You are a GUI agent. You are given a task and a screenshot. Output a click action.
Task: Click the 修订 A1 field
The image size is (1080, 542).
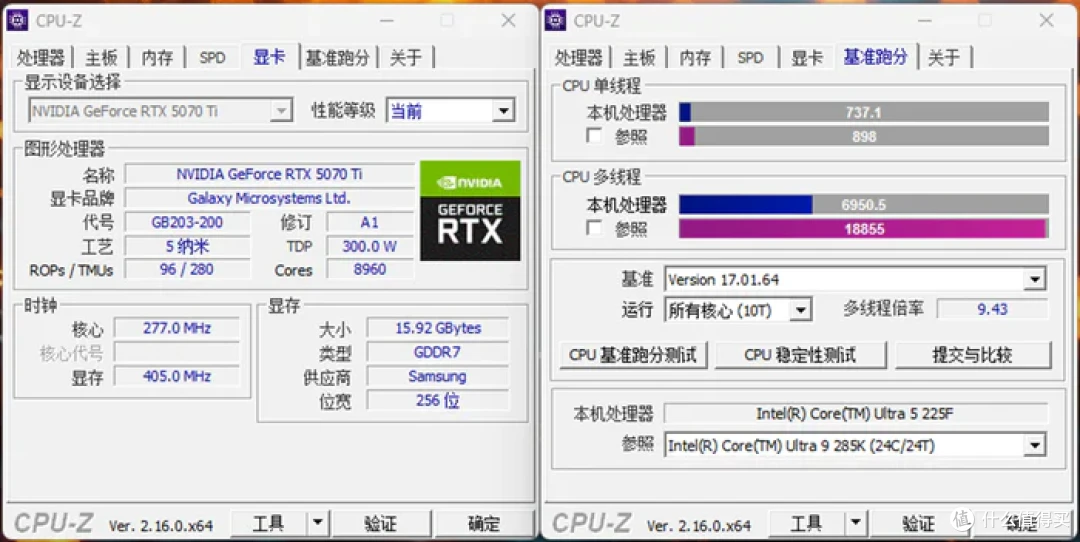(x=370, y=222)
